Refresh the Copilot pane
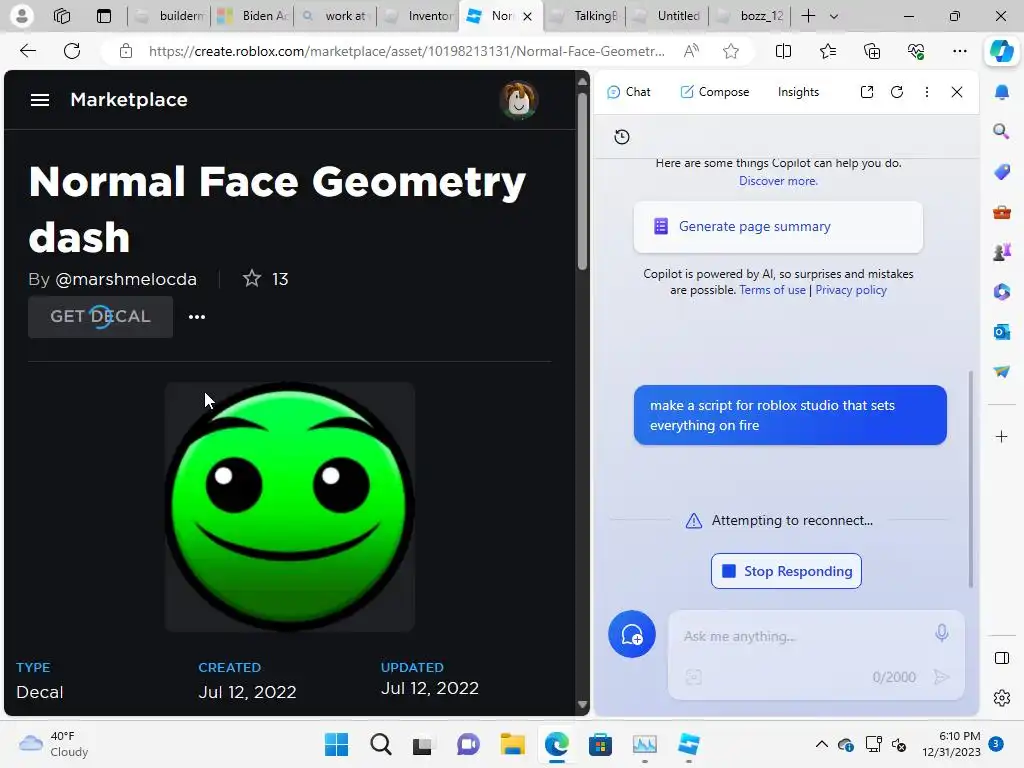 tap(897, 92)
